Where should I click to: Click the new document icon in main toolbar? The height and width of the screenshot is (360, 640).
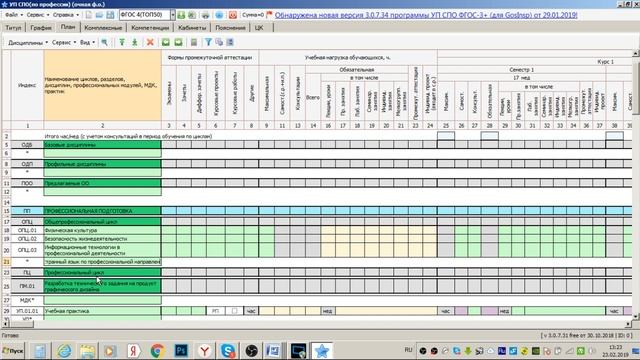(x=89, y=15)
